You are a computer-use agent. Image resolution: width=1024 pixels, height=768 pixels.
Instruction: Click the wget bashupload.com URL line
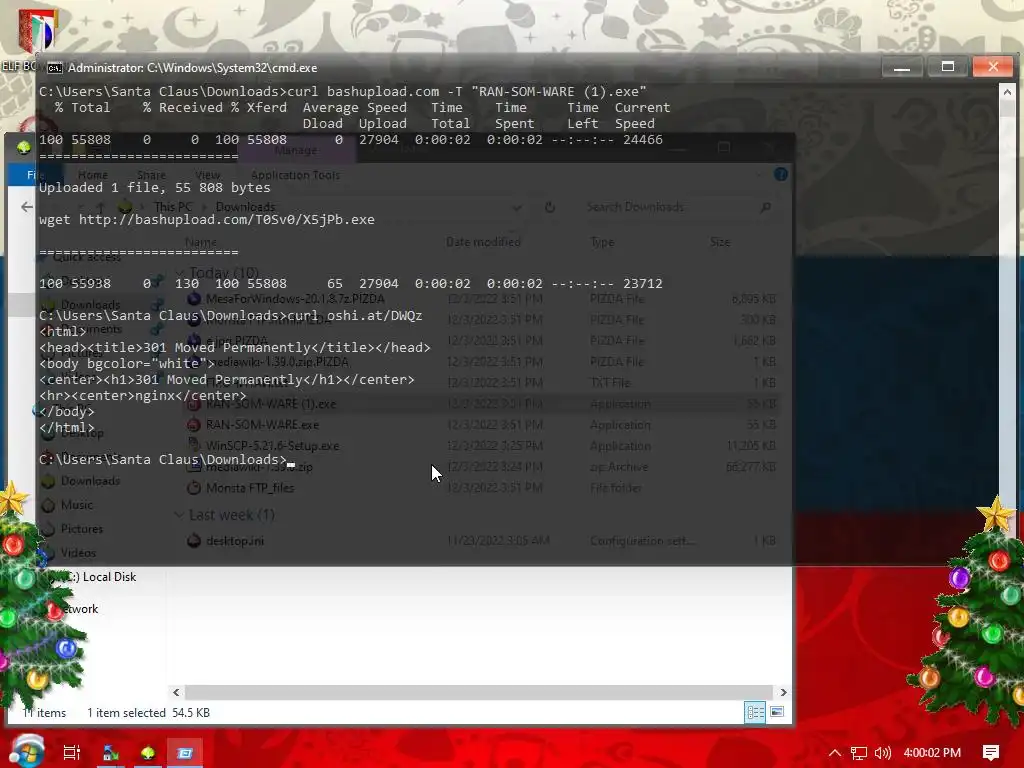pyautogui.click(x=207, y=219)
